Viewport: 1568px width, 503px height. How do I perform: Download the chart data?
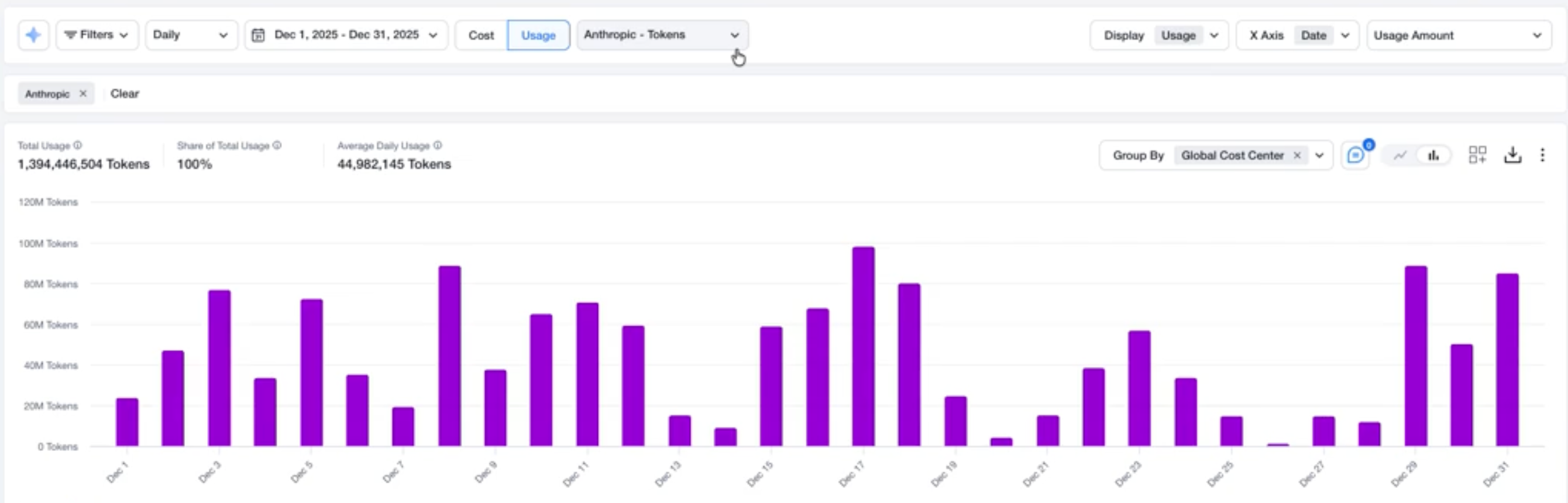1512,155
